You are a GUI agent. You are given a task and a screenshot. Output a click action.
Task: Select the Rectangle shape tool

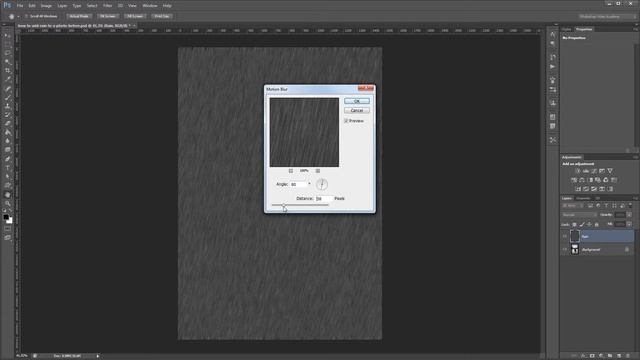[7, 186]
